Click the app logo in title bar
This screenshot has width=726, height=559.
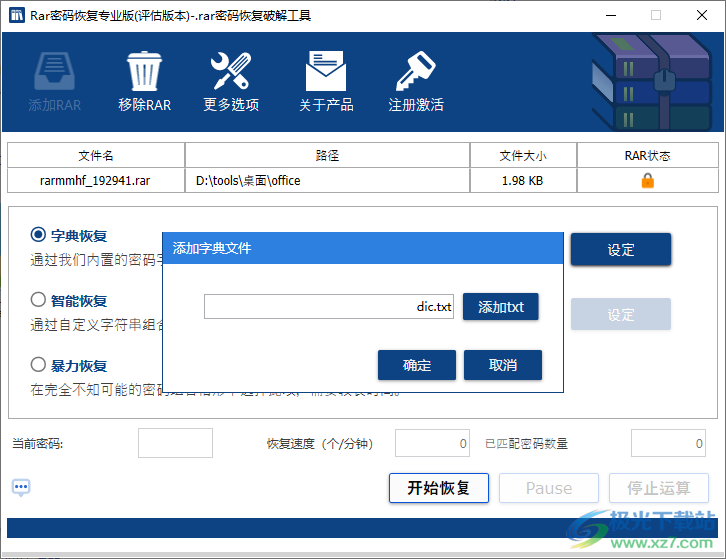pyautogui.click(x=17, y=15)
